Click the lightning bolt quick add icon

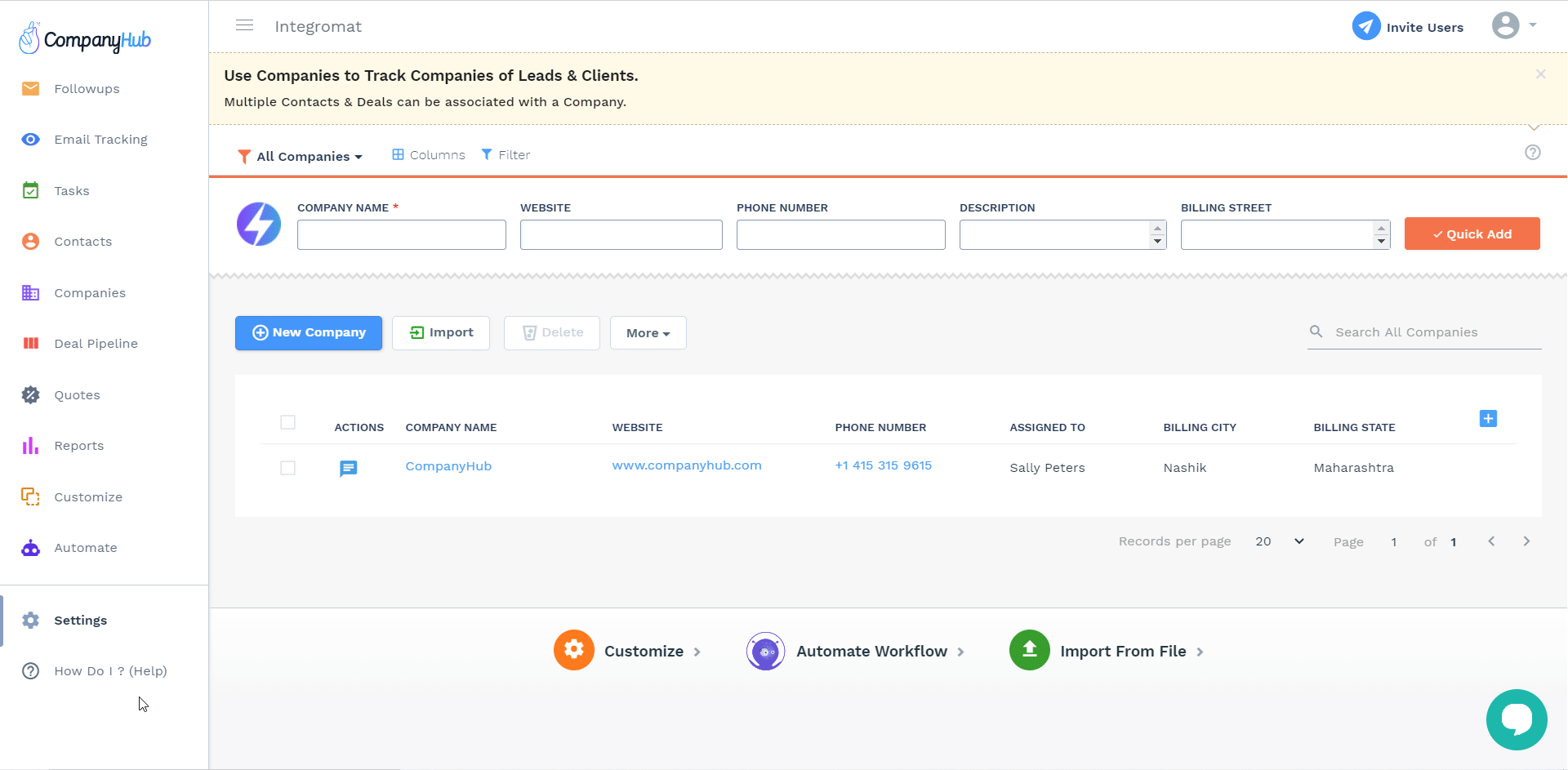click(x=259, y=225)
